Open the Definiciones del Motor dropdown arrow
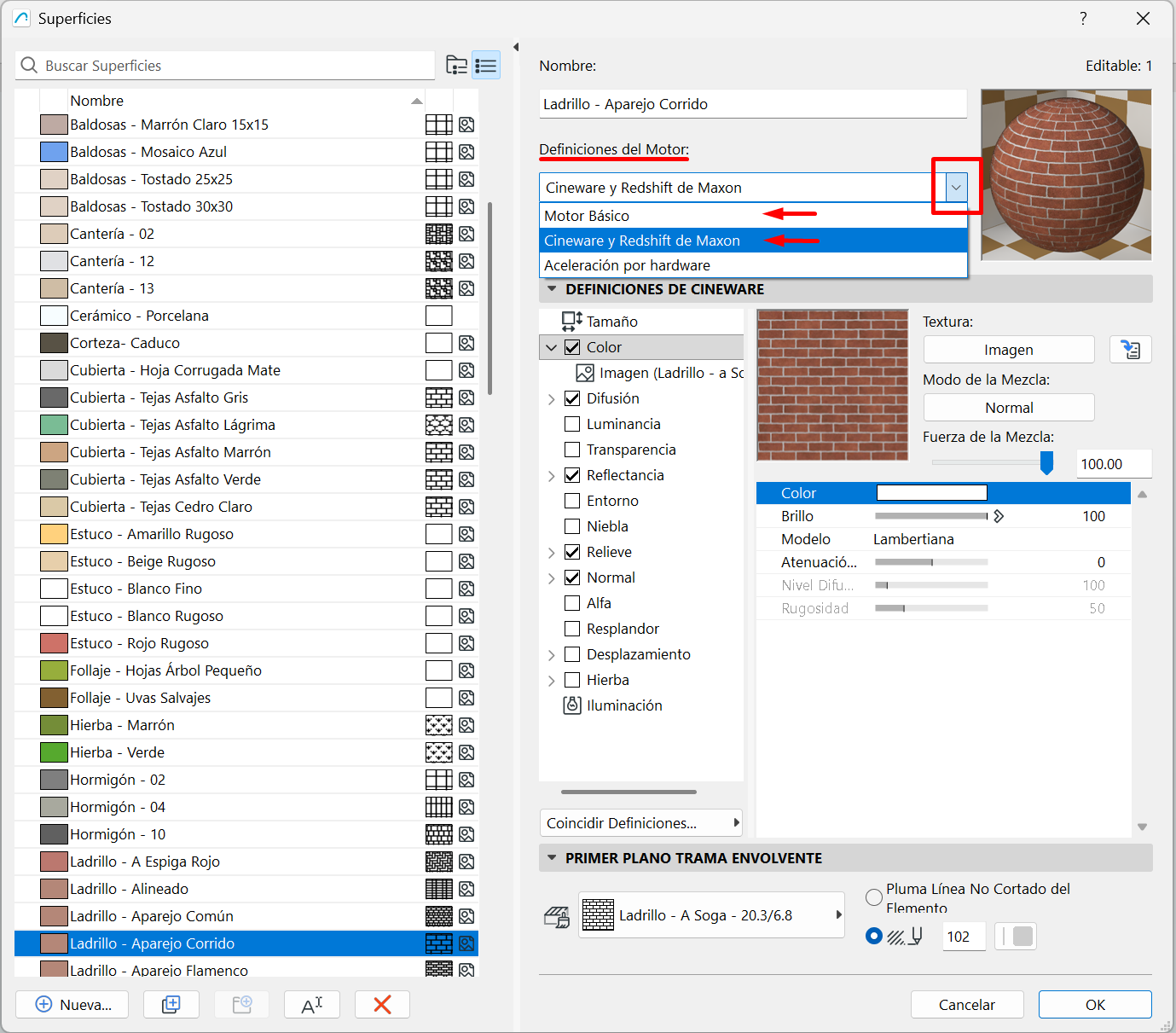 point(956,188)
